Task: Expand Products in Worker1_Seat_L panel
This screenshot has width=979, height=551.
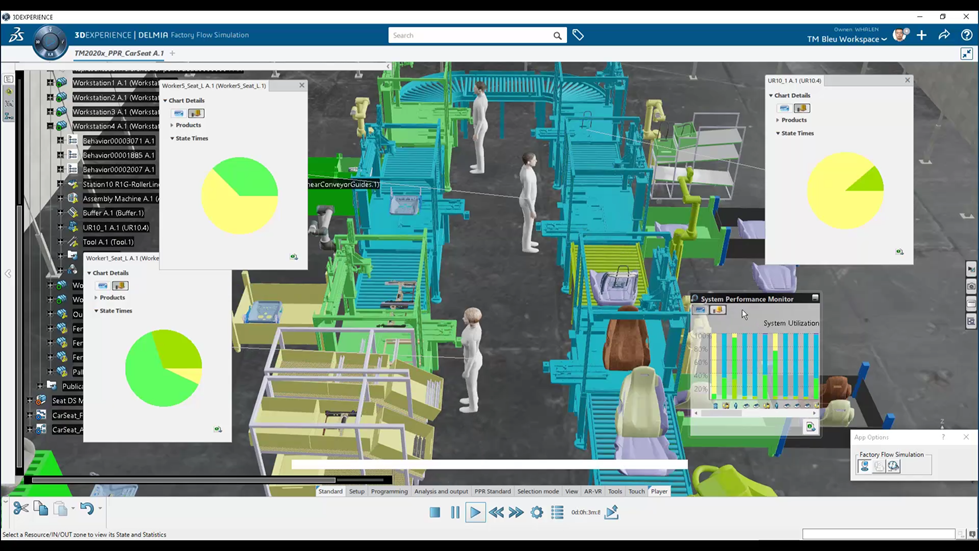Action: pyautogui.click(x=96, y=298)
